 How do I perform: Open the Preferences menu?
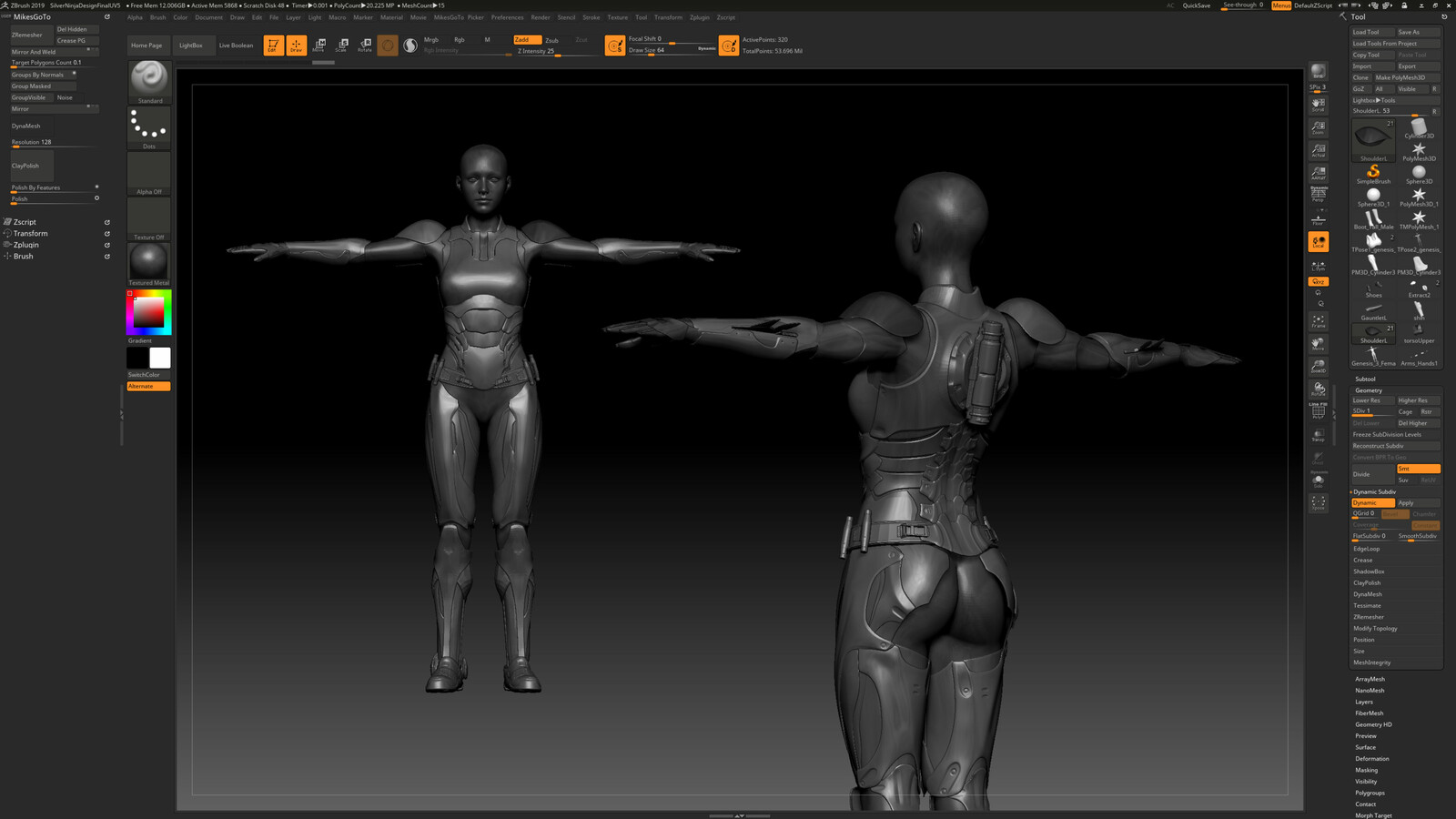tap(507, 17)
